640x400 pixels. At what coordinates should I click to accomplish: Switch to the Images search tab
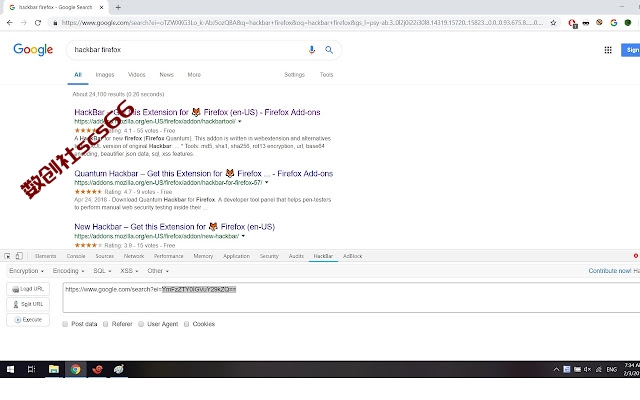(105, 75)
